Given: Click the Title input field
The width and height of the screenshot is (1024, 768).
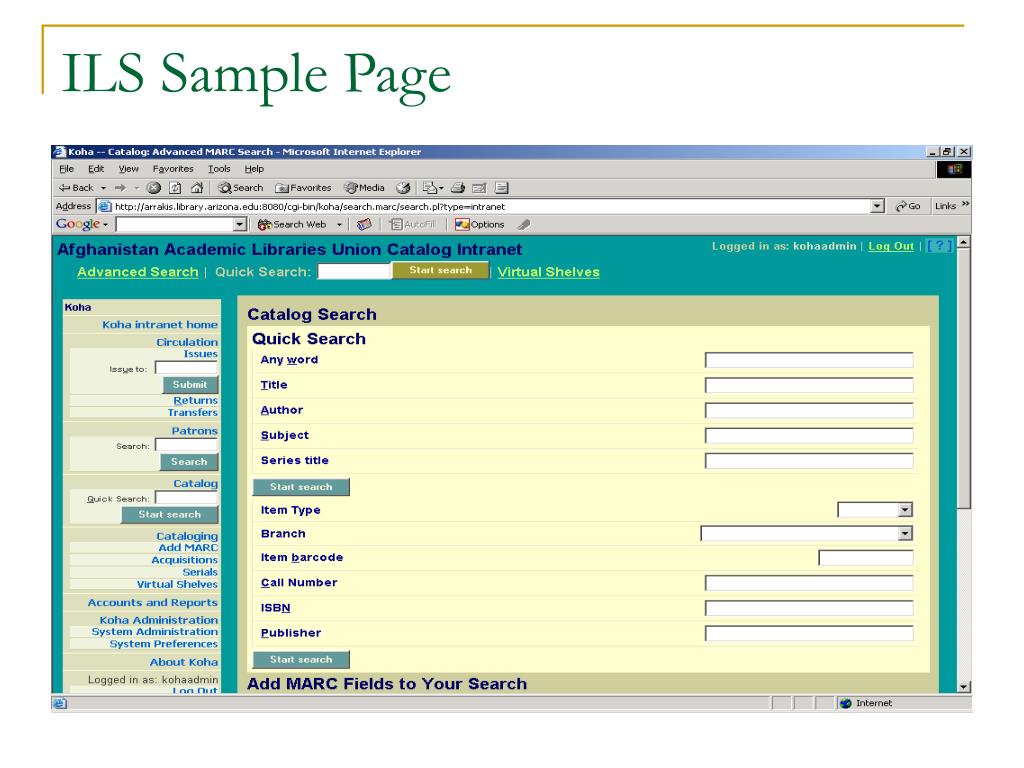Looking at the screenshot, I should click(809, 385).
